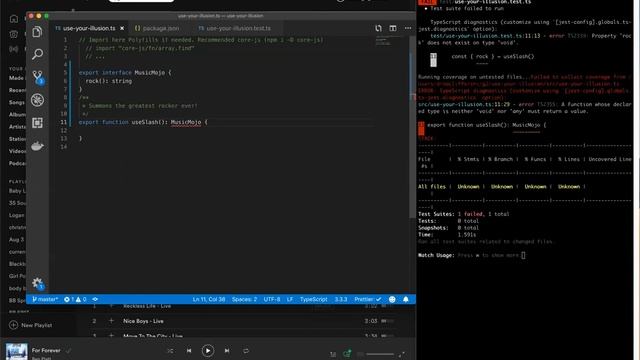The width and height of the screenshot is (640, 360).
Task: Change language mode from TypeScript
Action: [x=313, y=299]
